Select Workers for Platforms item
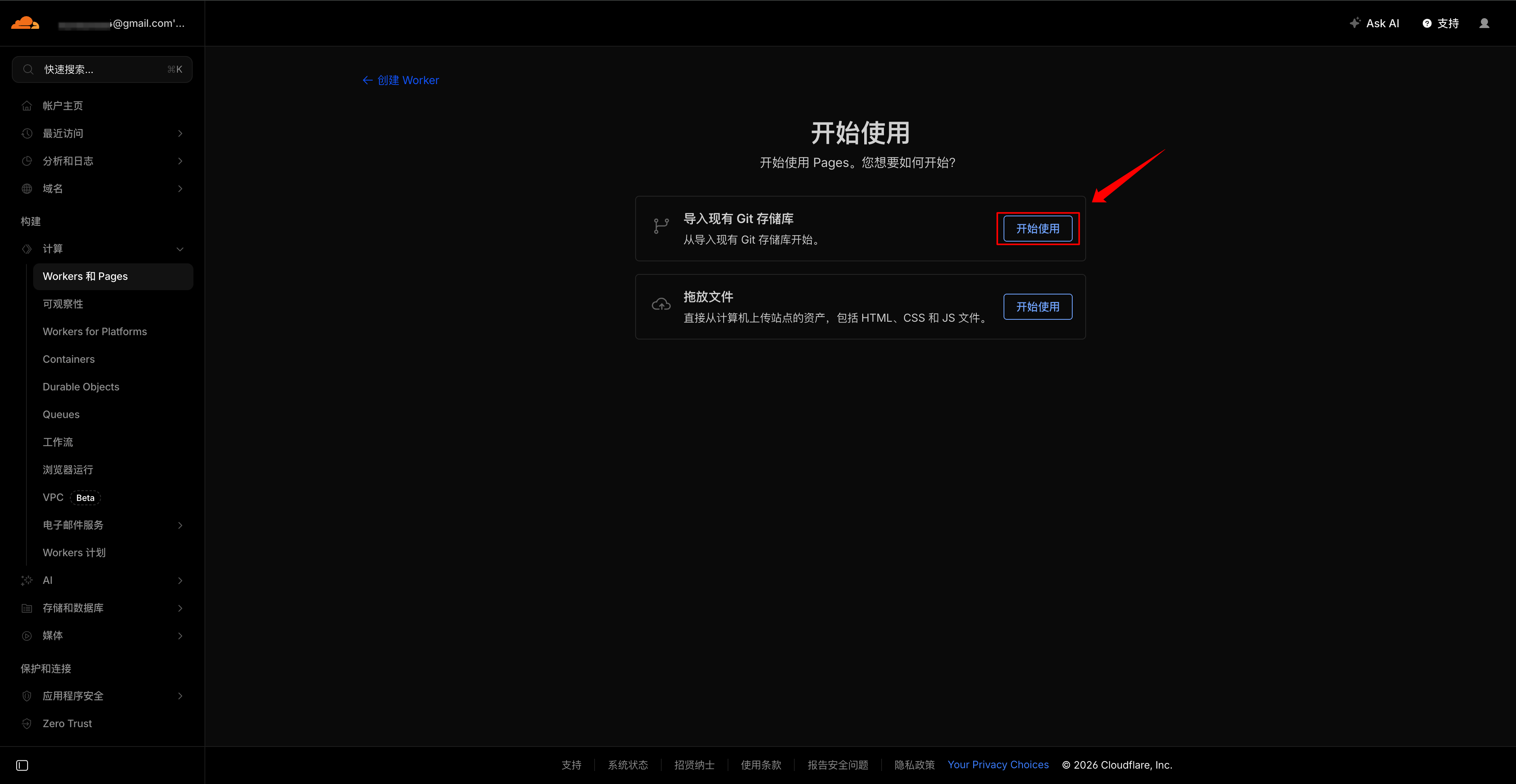The width and height of the screenshot is (1516, 784). click(x=95, y=331)
